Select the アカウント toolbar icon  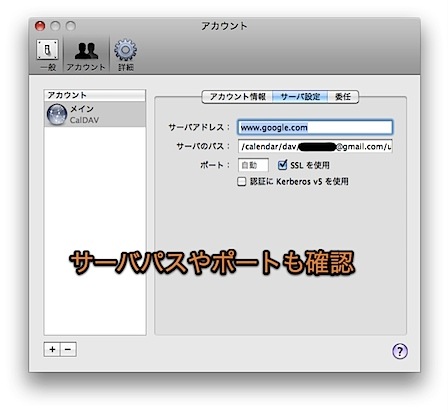pyautogui.click(x=86, y=55)
